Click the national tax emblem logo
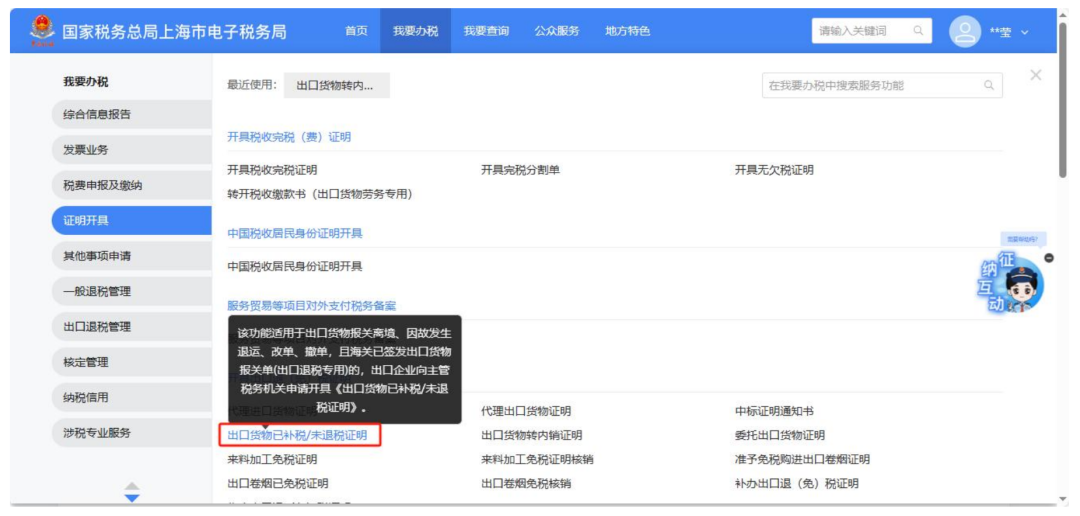 coord(43,30)
